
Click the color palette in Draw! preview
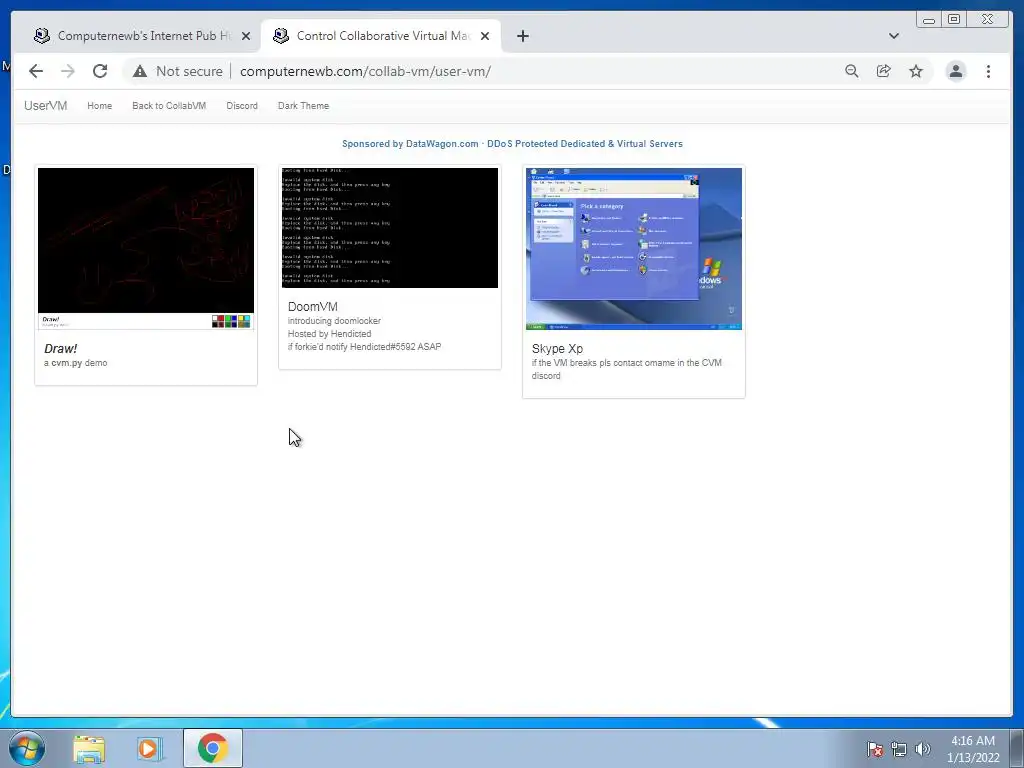pyautogui.click(x=231, y=321)
